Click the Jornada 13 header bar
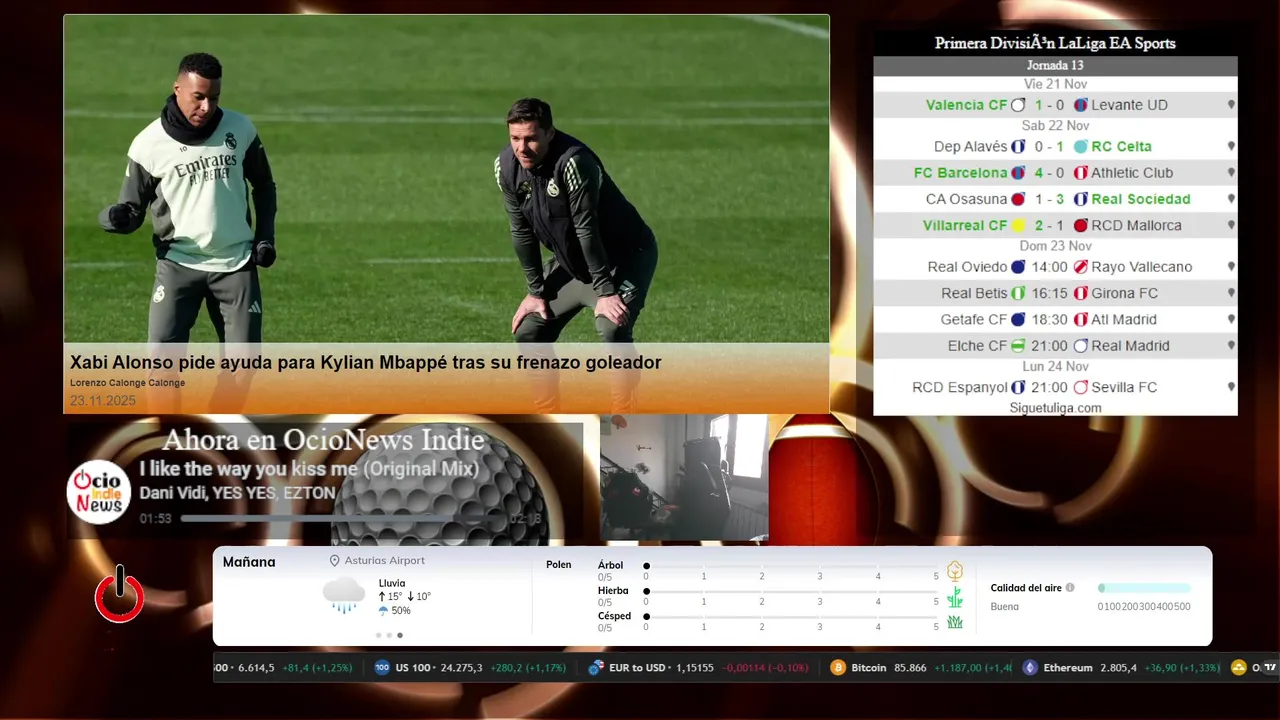Image resolution: width=1280 pixels, height=720 pixels. [x=1055, y=65]
